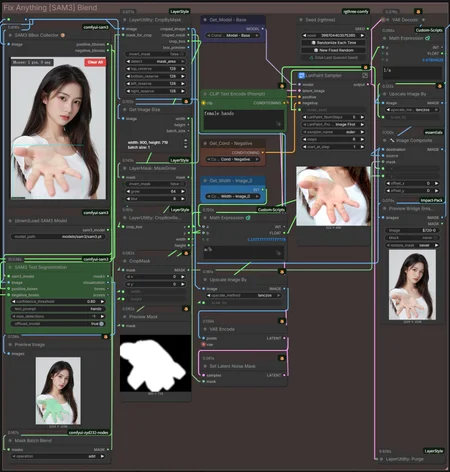This screenshot has width=450, height=472.
Task: Collapse the Mask Batch Blend node title dot
Action: (x=10, y=440)
